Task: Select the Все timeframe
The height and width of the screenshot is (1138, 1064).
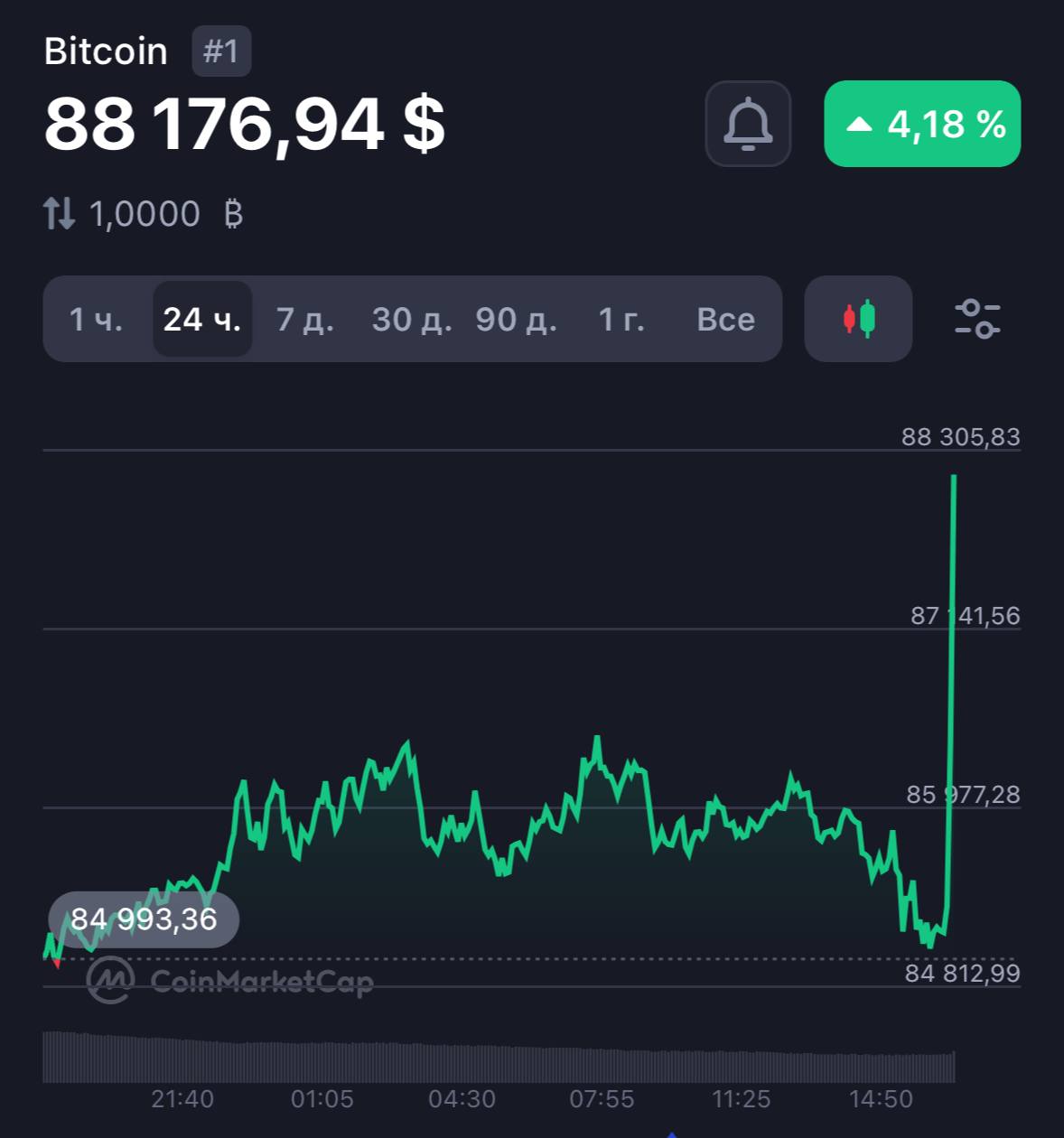Action: (x=725, y=319)
